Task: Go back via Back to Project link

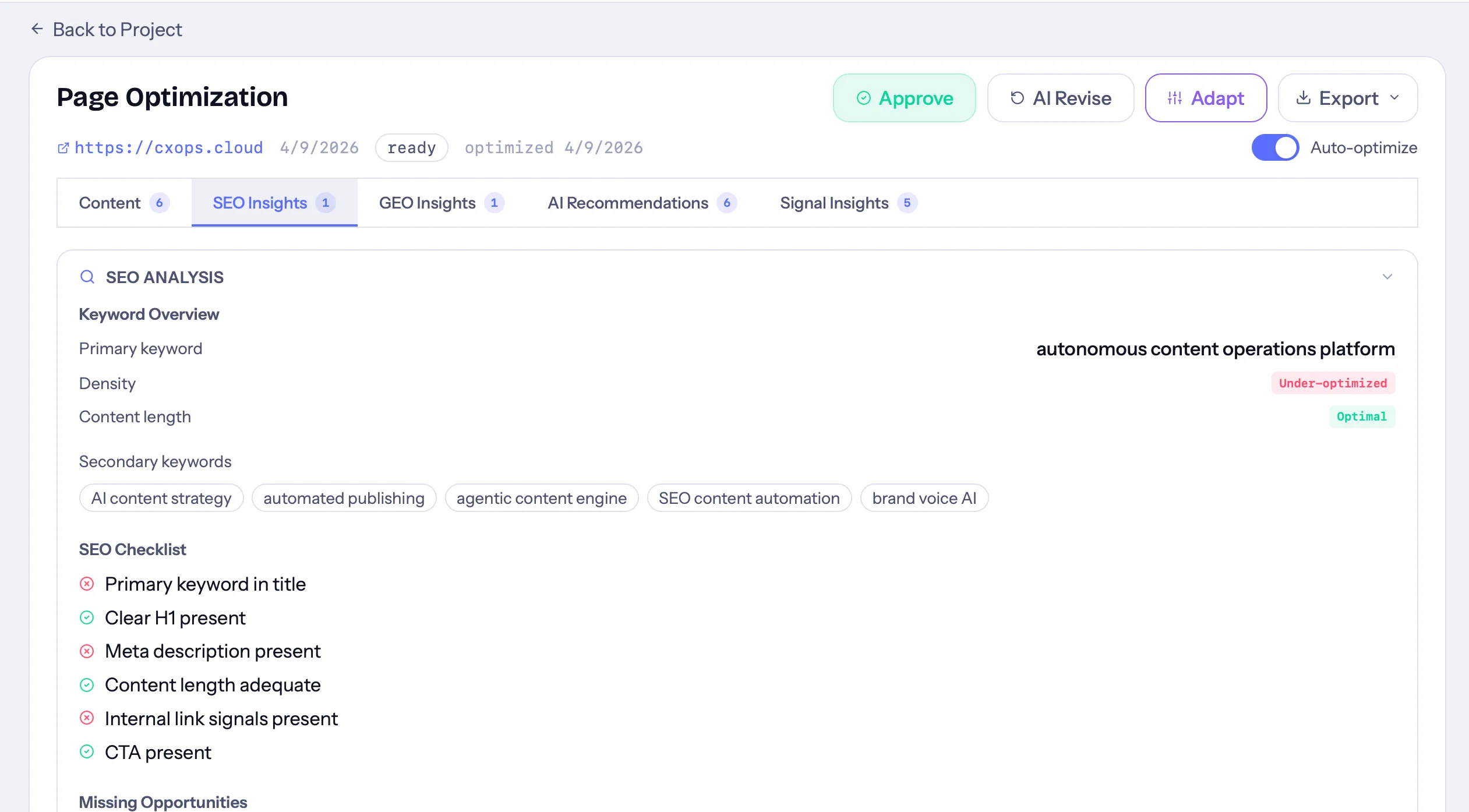Action: click(107, 29)
